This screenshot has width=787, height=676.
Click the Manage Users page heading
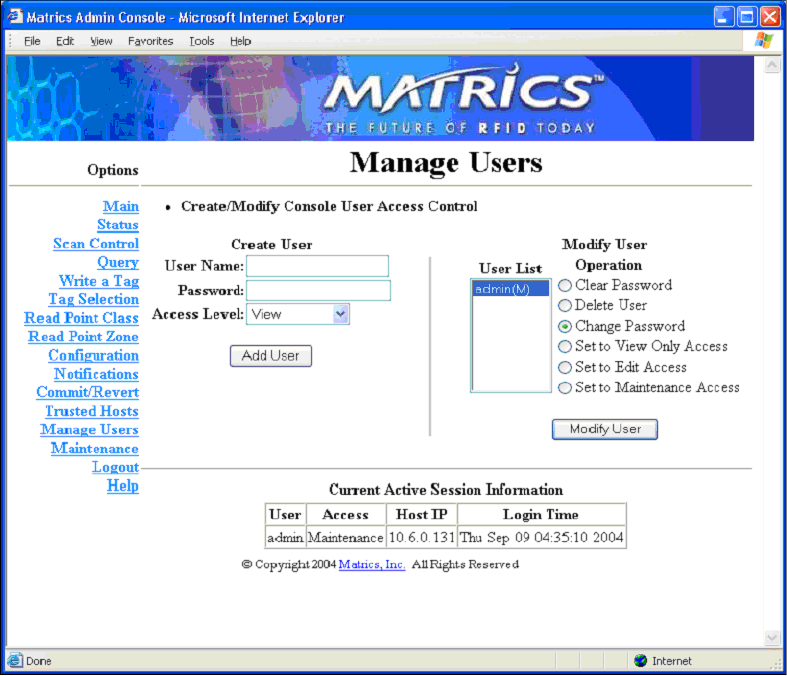pyautogui.click(x=446, y=163)
